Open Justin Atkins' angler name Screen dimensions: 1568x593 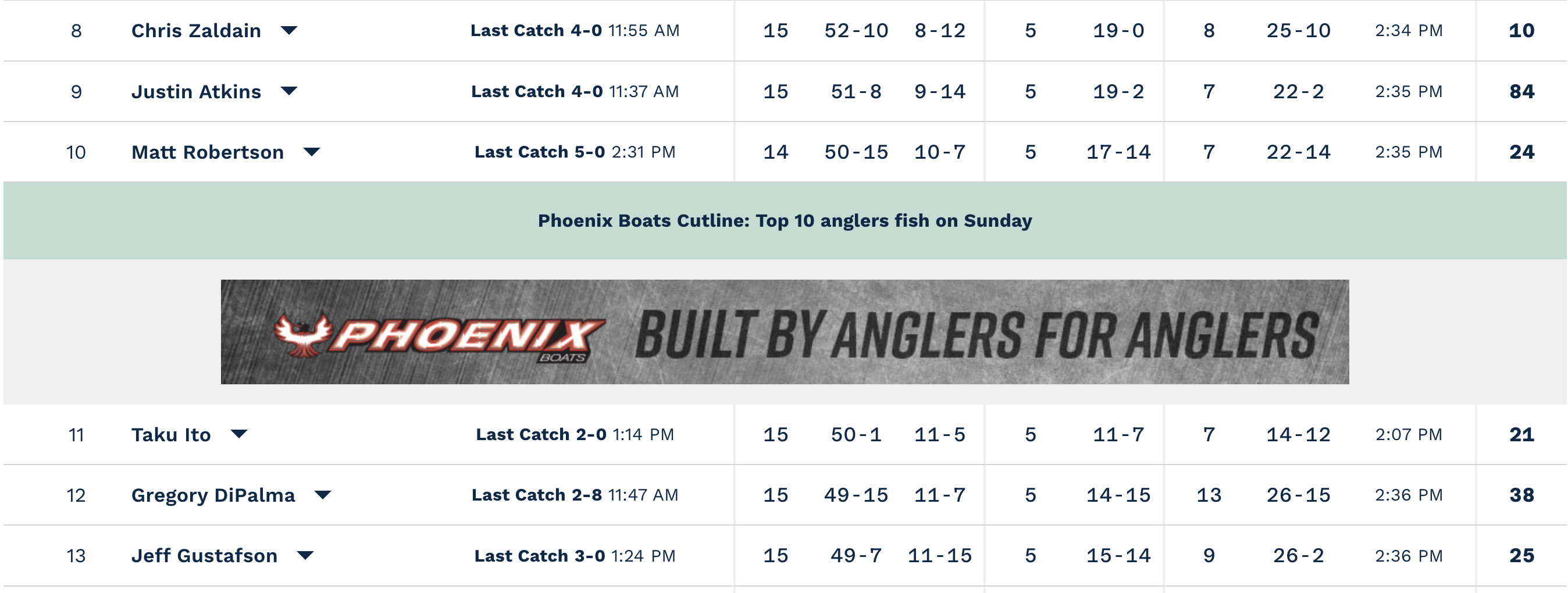point(196,91)
